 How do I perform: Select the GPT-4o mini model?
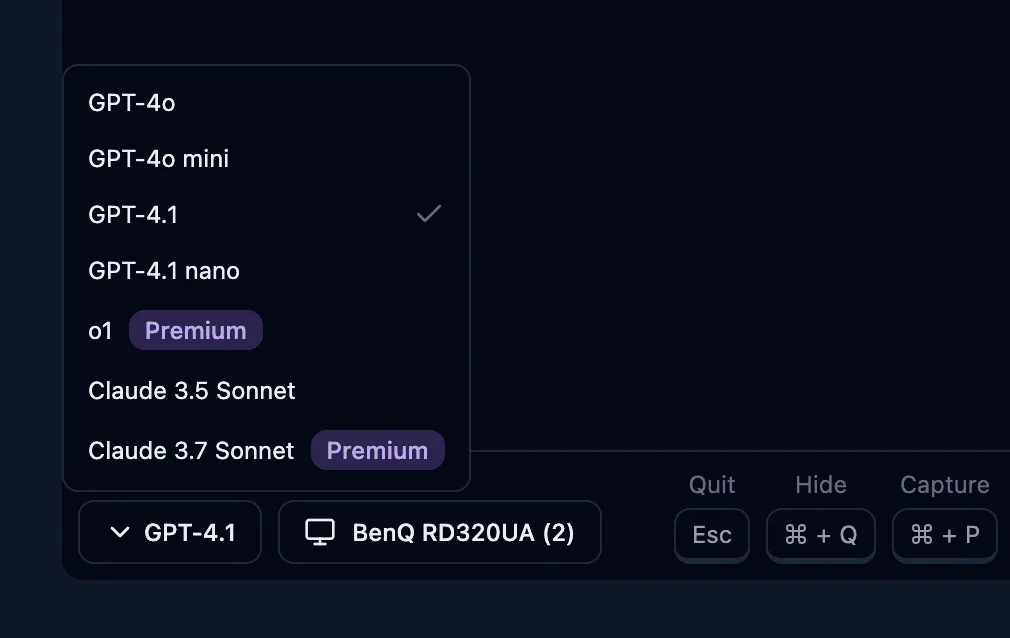(159, 158)
